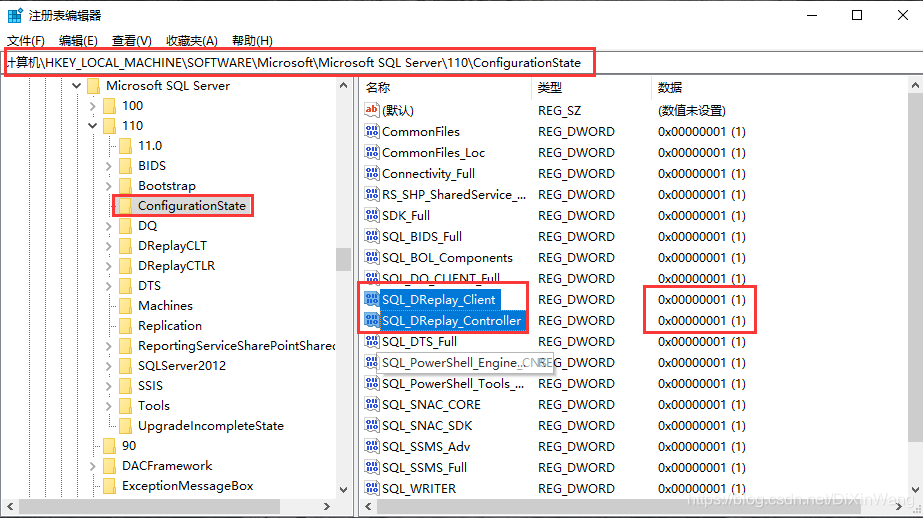
Task: Click the SQL_BIDS_Full DWORD value icon
Action: pos(371,237)
